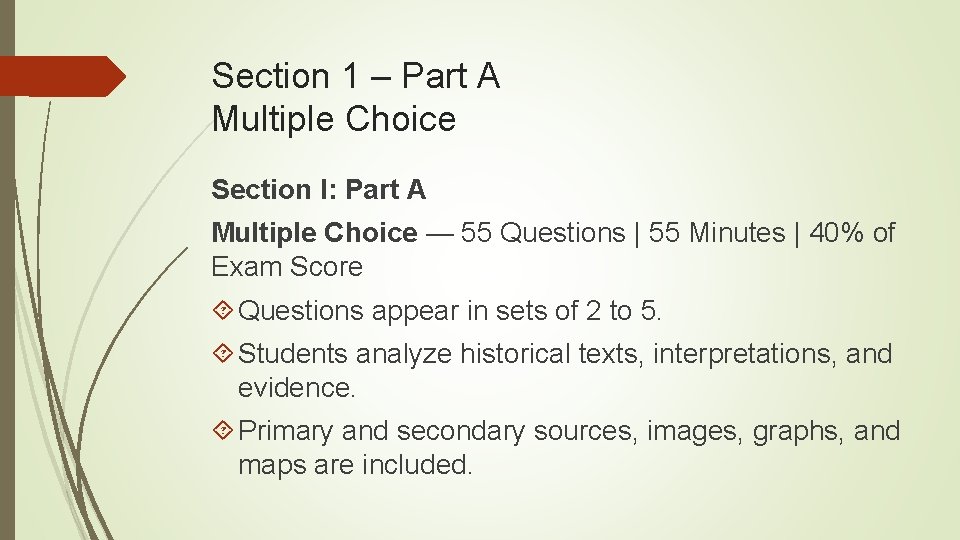Viewport: 960px width, 540px height.
Task: Click the brown vertical bar on the slide edge
Action: [x=7, y=270]
